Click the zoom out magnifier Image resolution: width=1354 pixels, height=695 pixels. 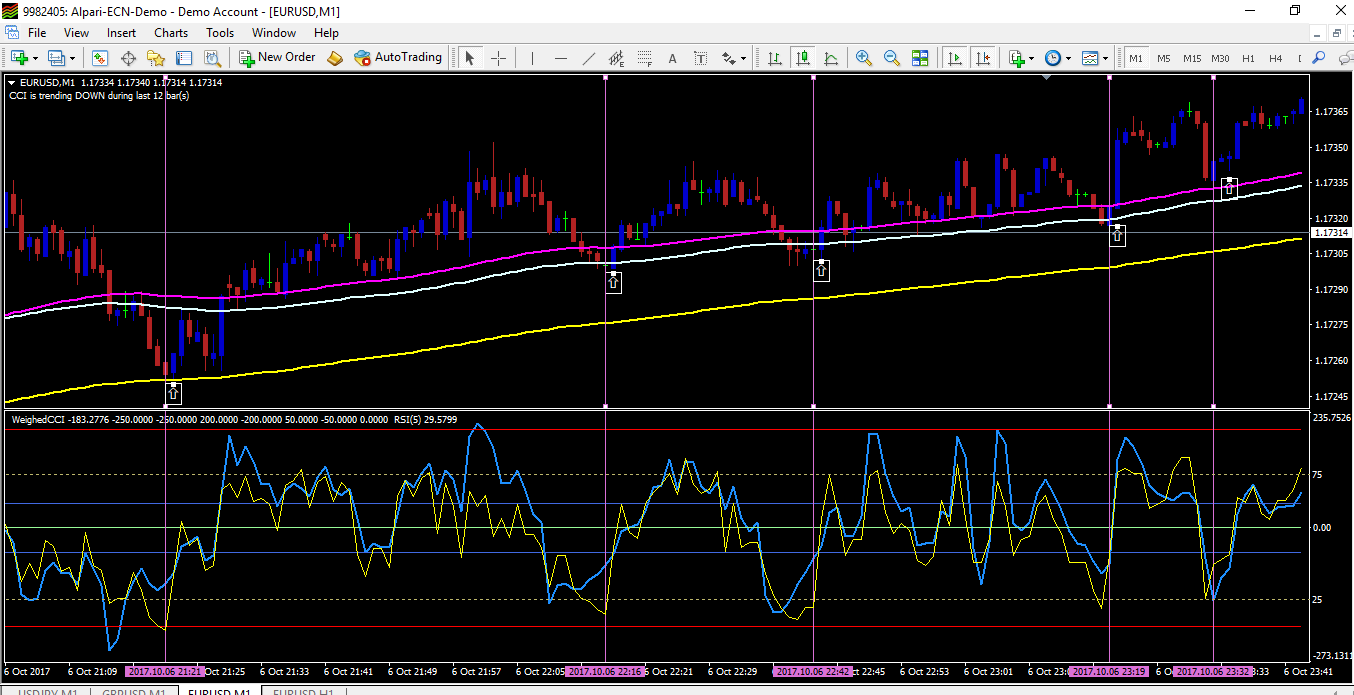point(892,58)
